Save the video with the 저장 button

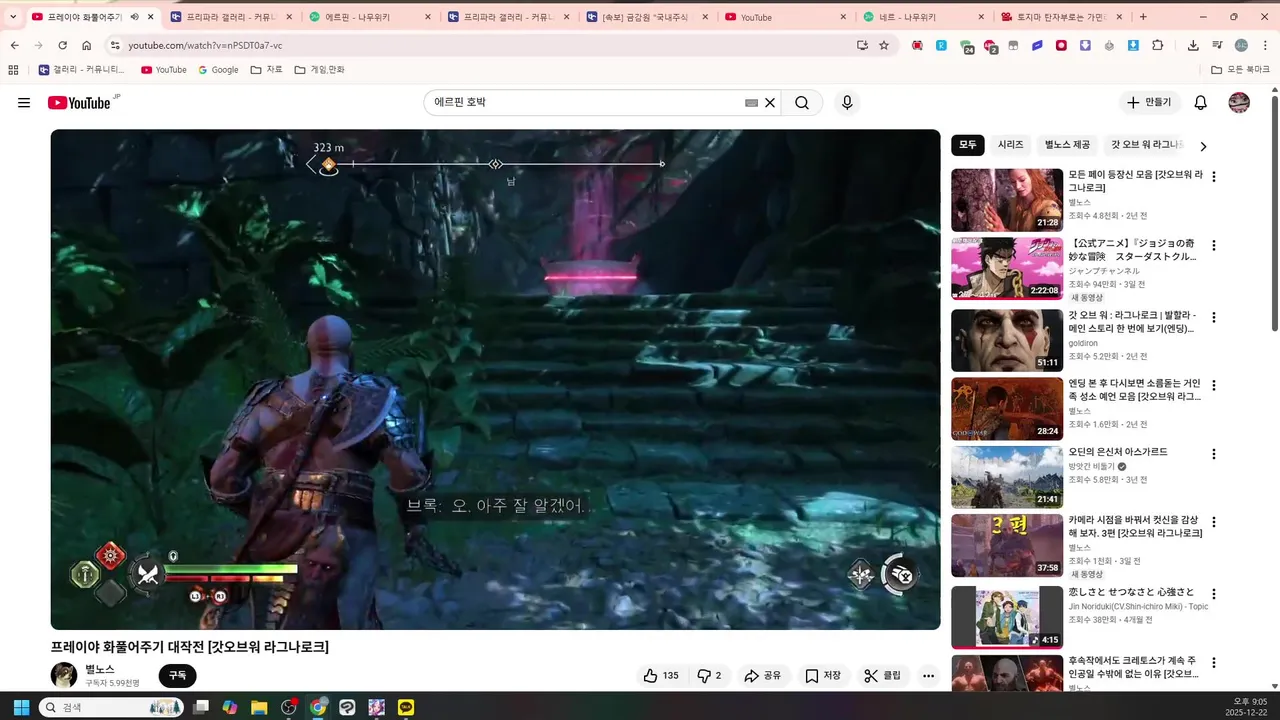click(x=823, y=676)
